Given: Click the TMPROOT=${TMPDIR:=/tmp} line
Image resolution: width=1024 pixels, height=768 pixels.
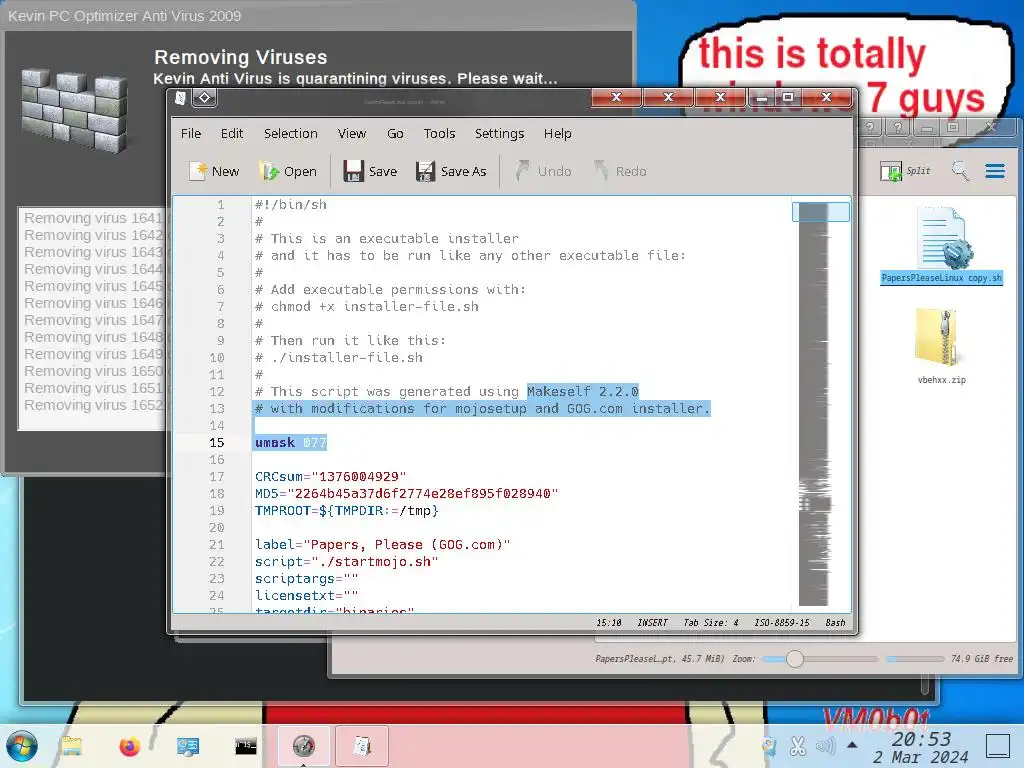Looking at the screenshot, I should [347, 511].
